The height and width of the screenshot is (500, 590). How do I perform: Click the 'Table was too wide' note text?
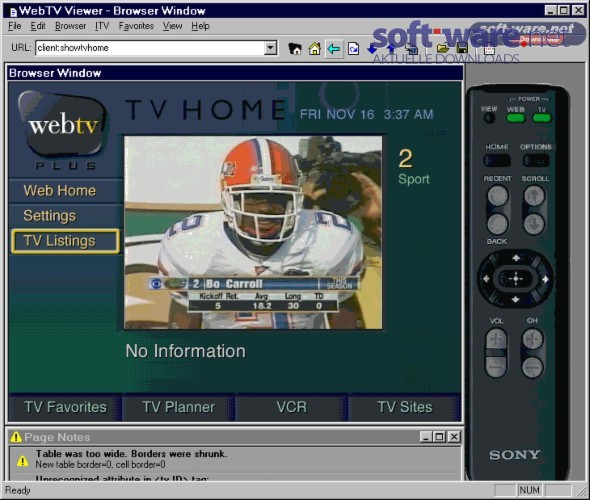click(132, 454)
